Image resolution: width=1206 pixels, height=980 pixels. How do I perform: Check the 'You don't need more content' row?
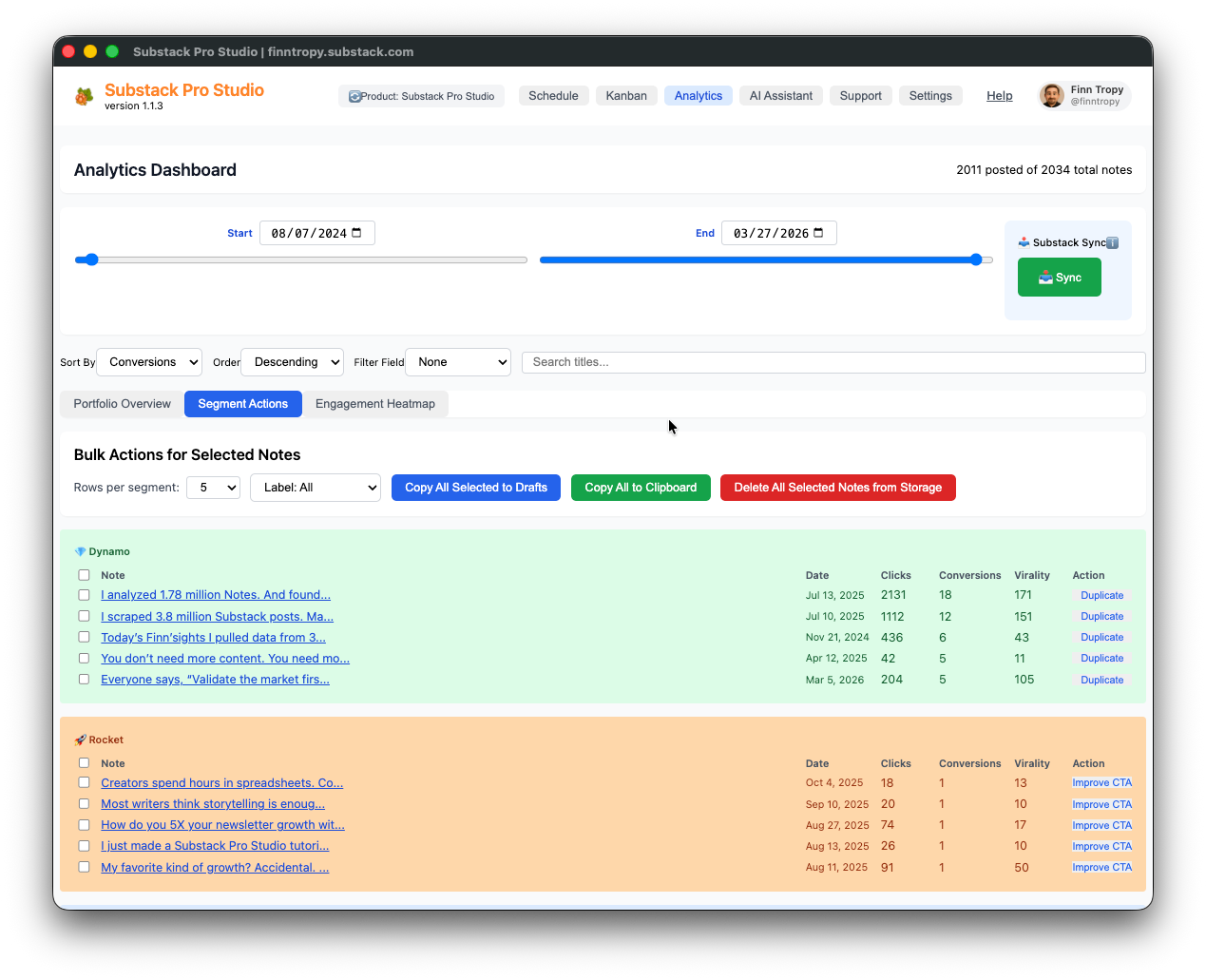click(x=84, y=658)
